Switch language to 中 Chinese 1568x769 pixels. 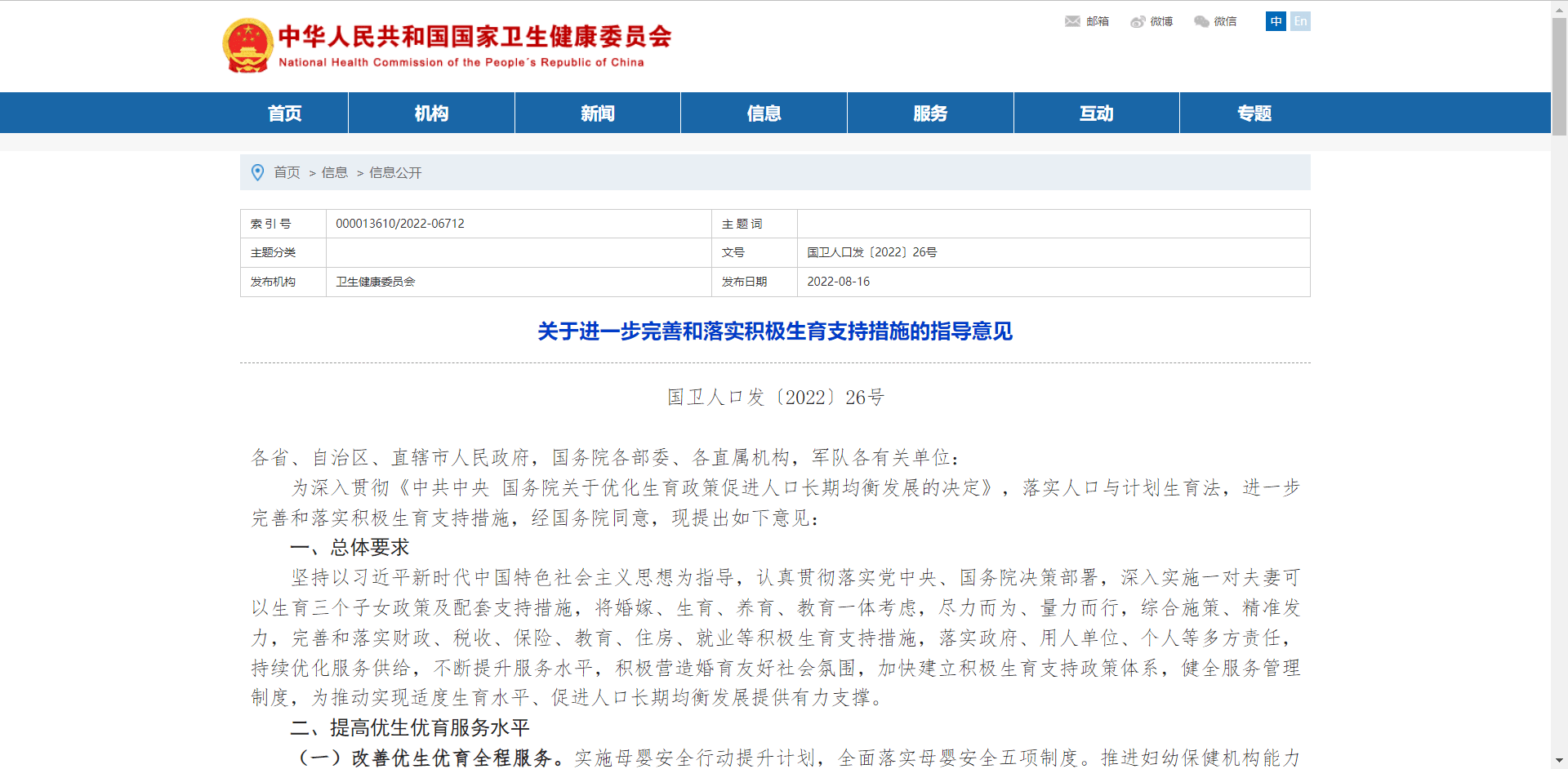tap(1276, 21)
